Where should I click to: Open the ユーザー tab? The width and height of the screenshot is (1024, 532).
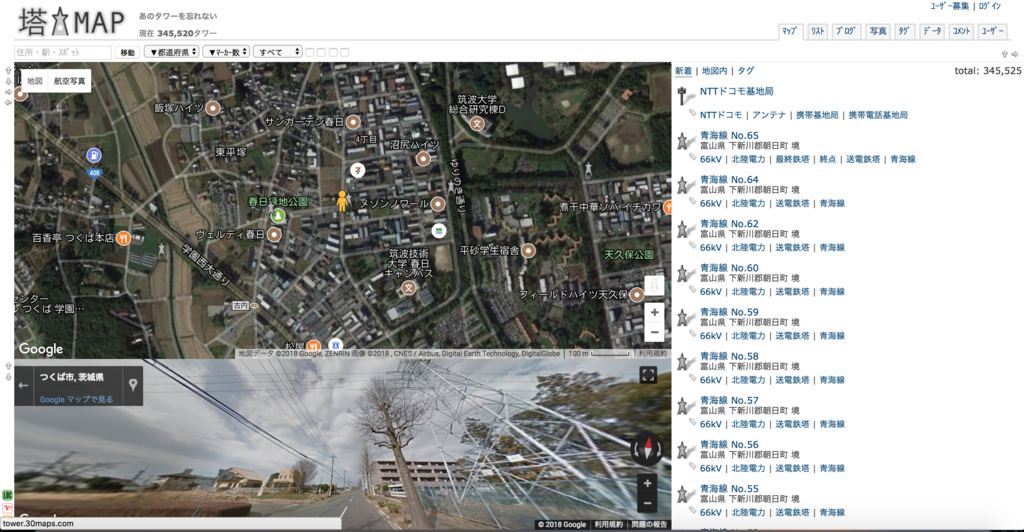click(992, 31)
